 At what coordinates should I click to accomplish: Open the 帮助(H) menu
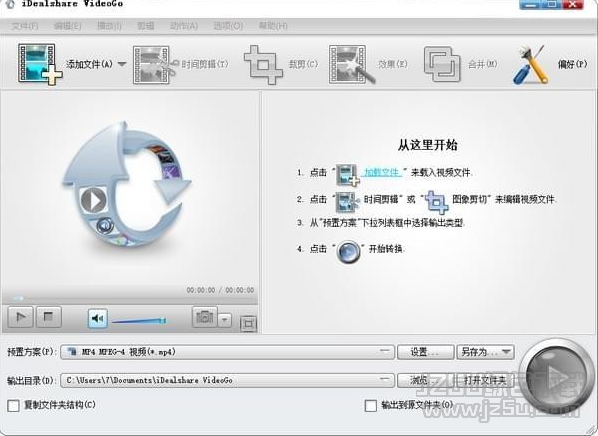pos(273,26)
